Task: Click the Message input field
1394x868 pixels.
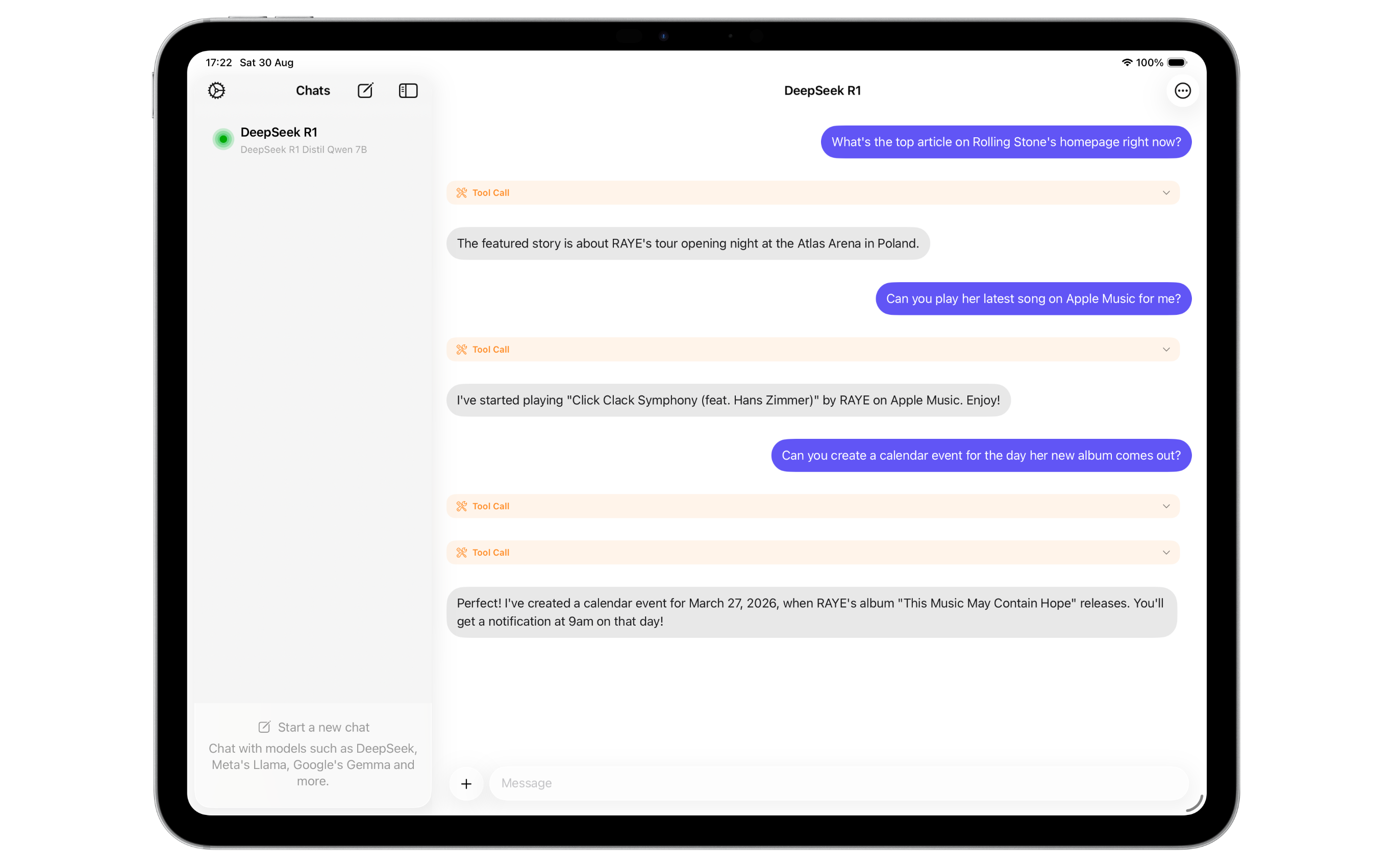Action: [x=838, y=784]
